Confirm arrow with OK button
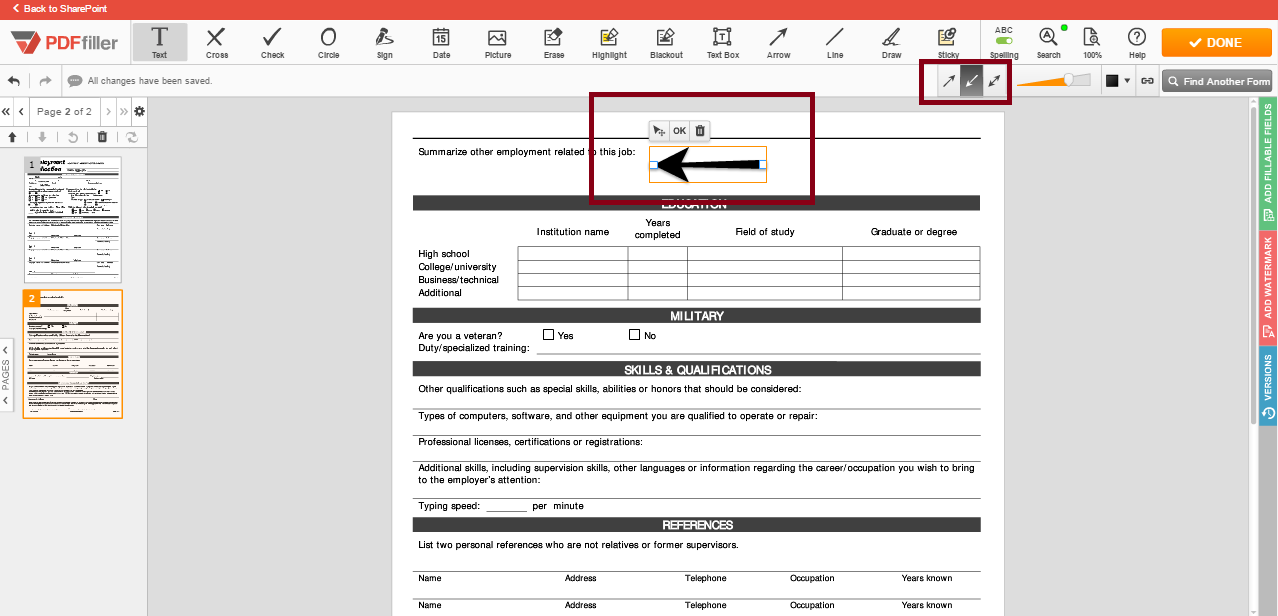Viewport: 1278px width, 616px height. click(679, 131)
